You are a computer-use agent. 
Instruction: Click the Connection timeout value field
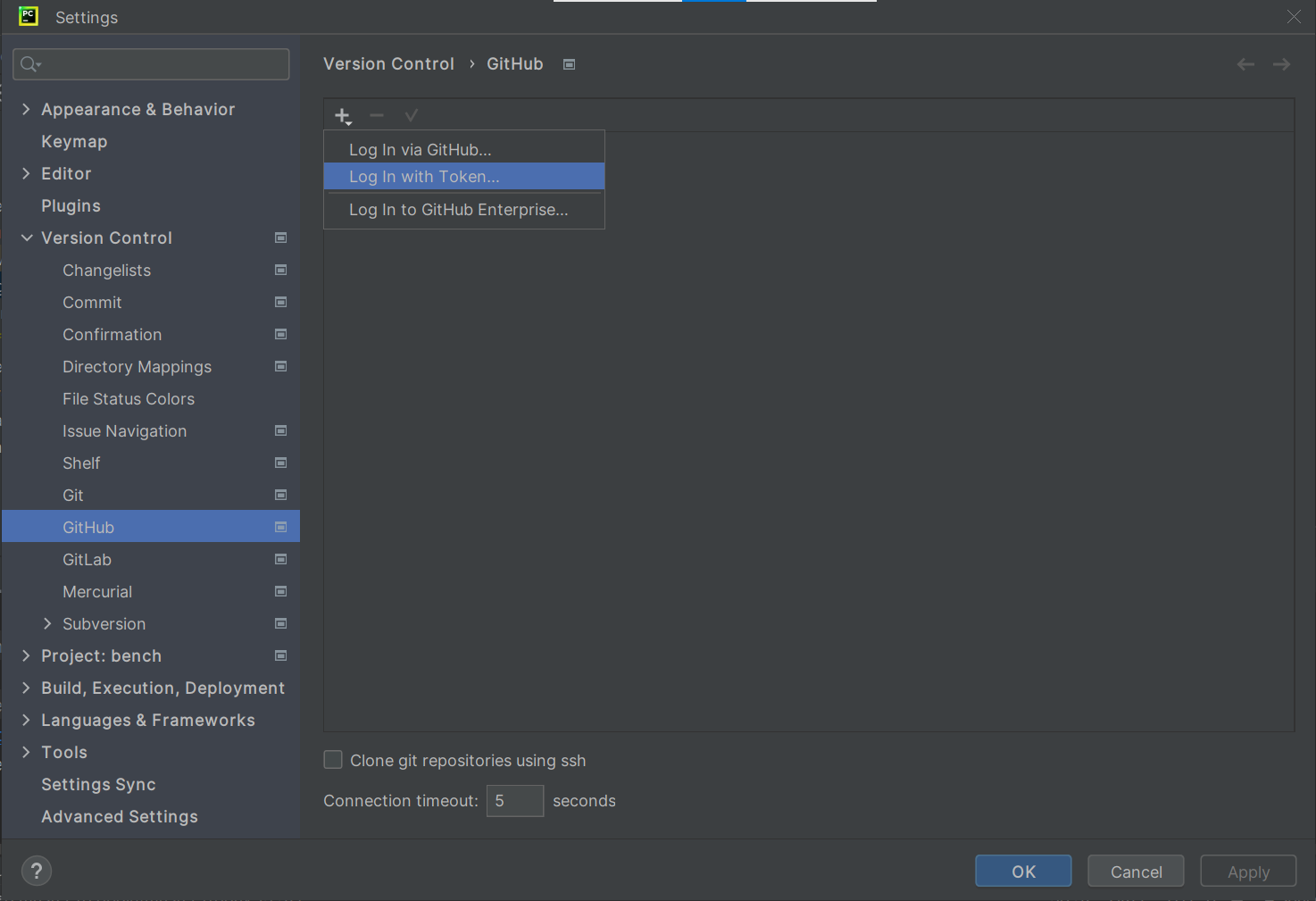515,800
